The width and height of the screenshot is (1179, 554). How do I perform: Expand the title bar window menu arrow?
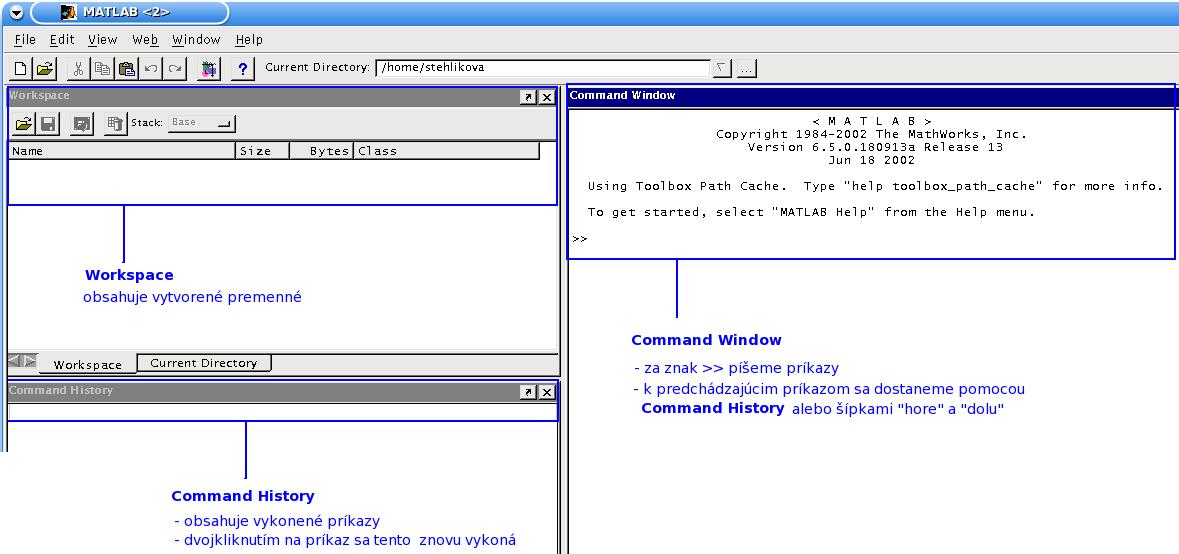click(16, 13)
